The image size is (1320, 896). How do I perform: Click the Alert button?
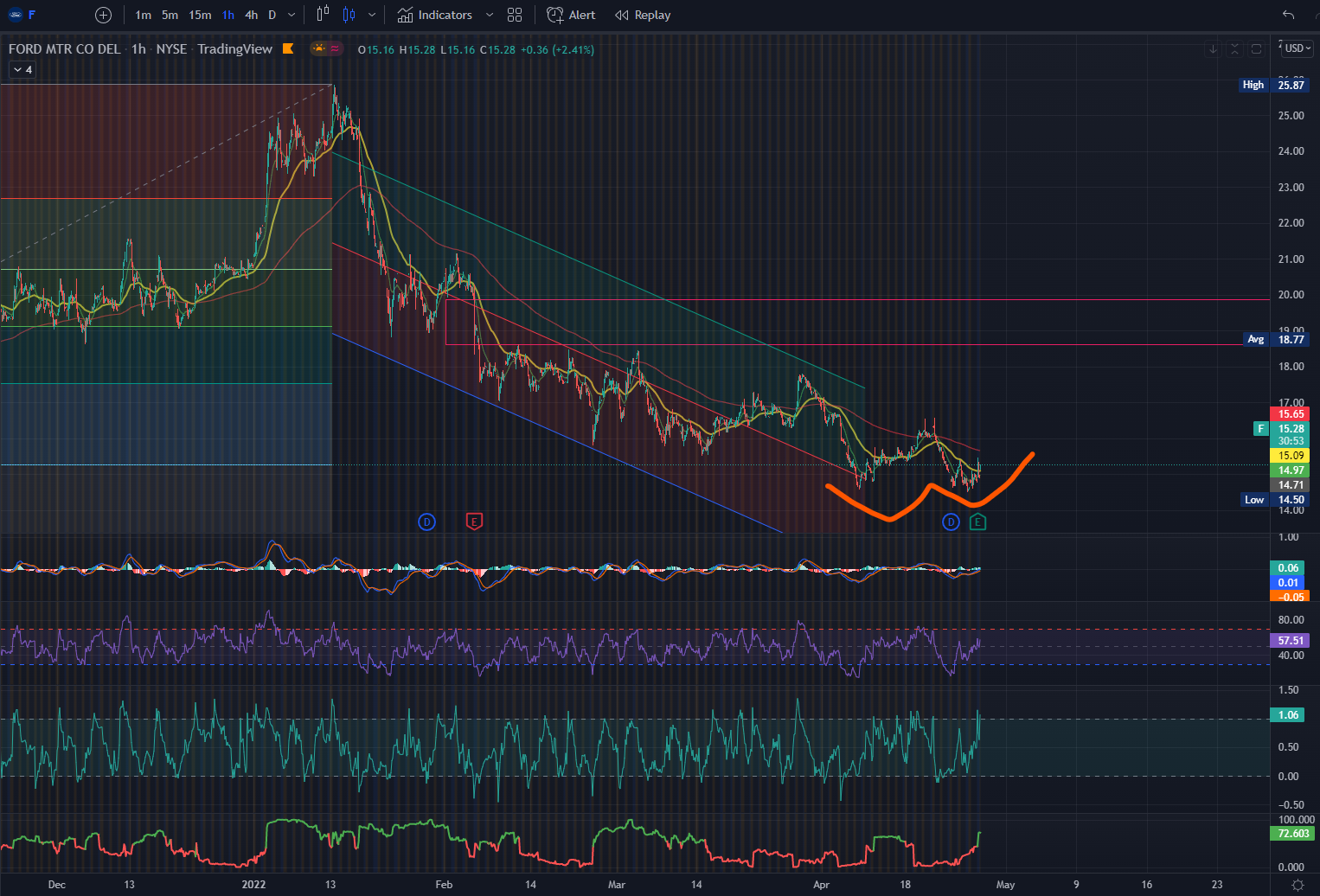pyautogui.click(x=571, y=15)
